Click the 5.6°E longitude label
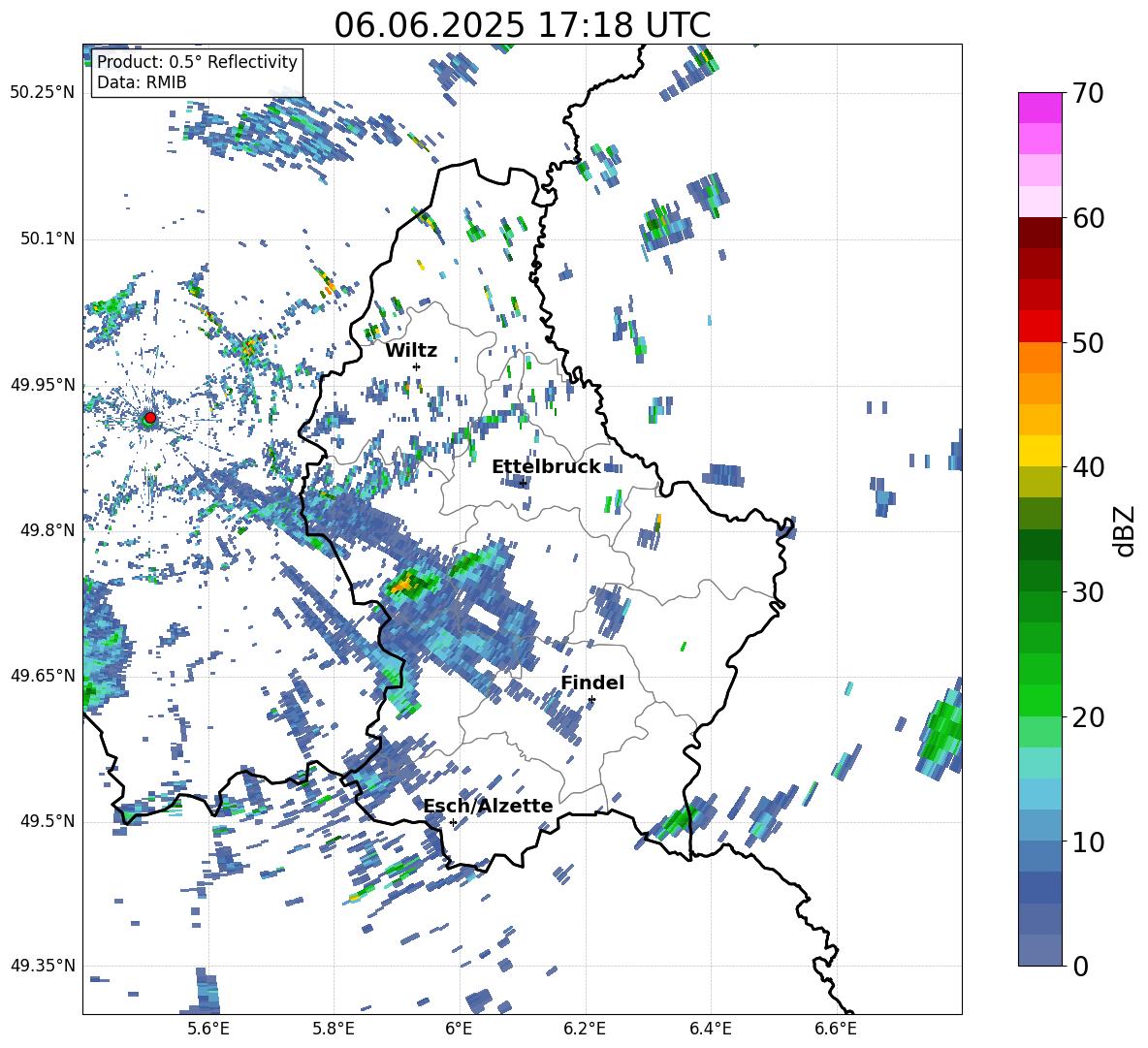This screenshot has height=1048, width=1148. [x=207, y=1029]
